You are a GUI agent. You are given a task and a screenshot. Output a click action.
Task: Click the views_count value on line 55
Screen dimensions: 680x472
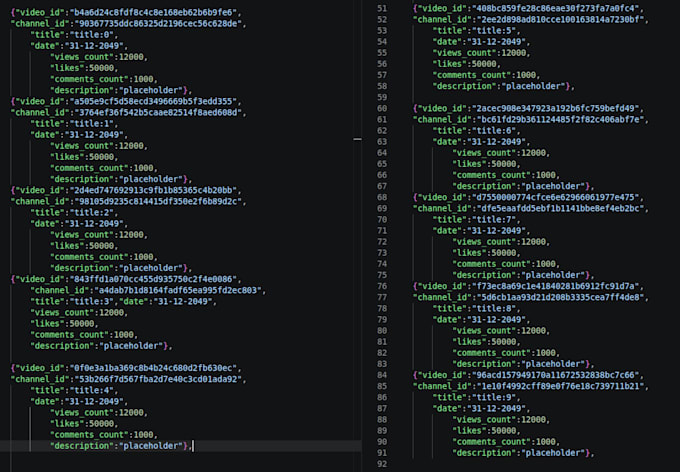pos(513,53)
